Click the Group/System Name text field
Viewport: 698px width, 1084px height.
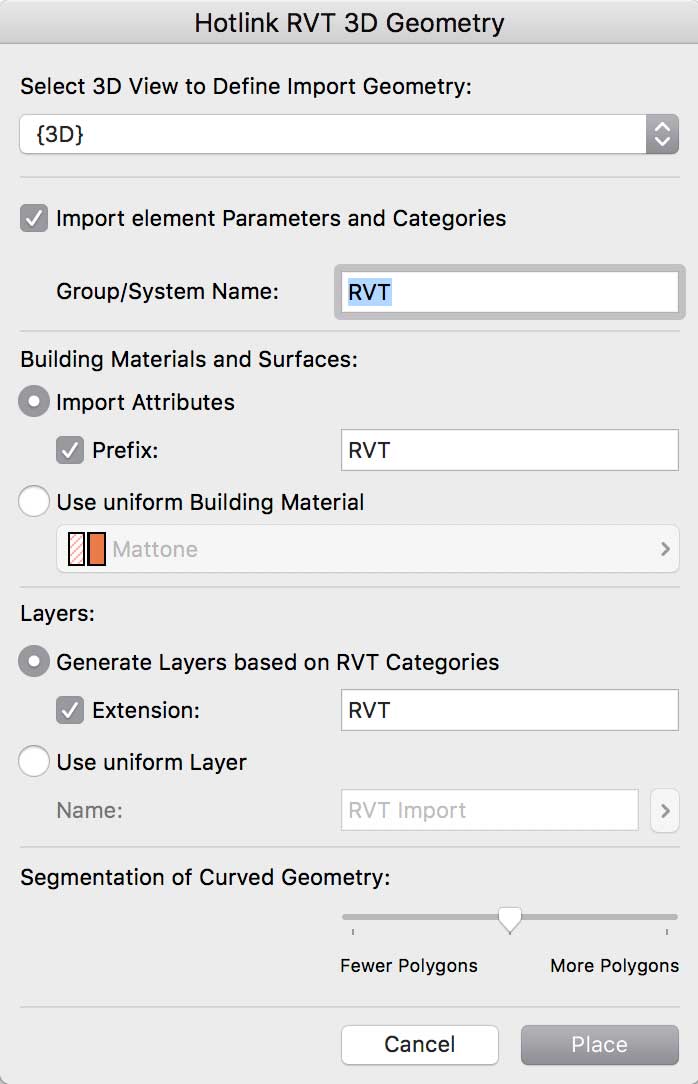point(509,291)
